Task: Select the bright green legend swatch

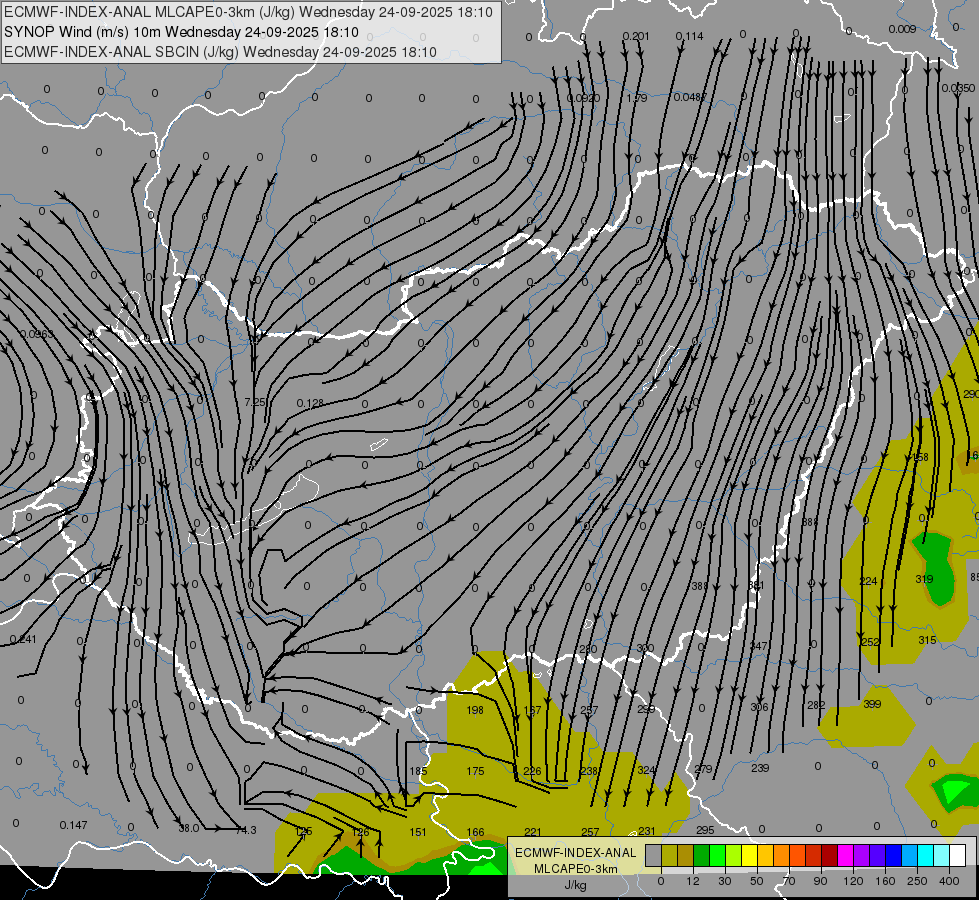Action: 717,855
